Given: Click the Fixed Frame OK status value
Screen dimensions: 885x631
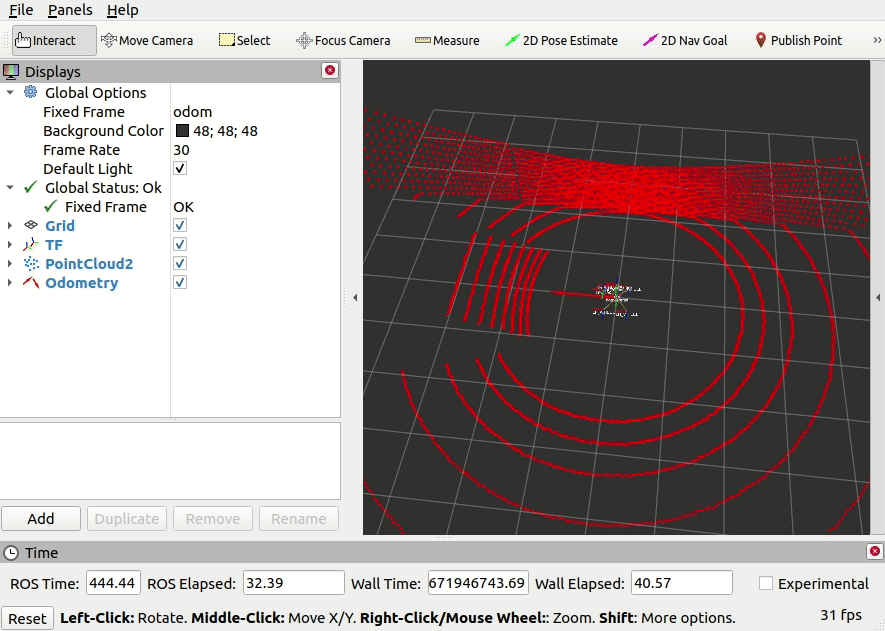Looking at the screenshot, I should point(183,206).
